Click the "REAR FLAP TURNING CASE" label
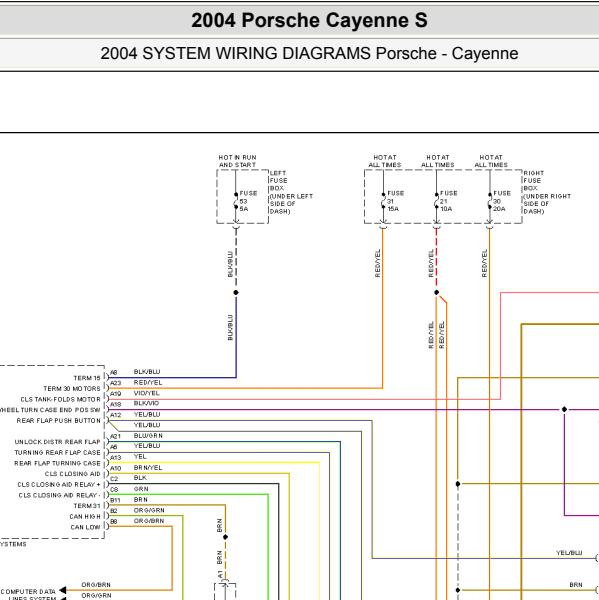This screenshot has width=599, height=600. tap(57, 463)
